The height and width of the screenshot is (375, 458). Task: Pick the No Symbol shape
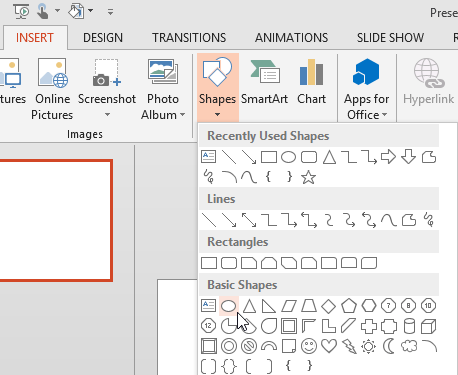[249, 346]
